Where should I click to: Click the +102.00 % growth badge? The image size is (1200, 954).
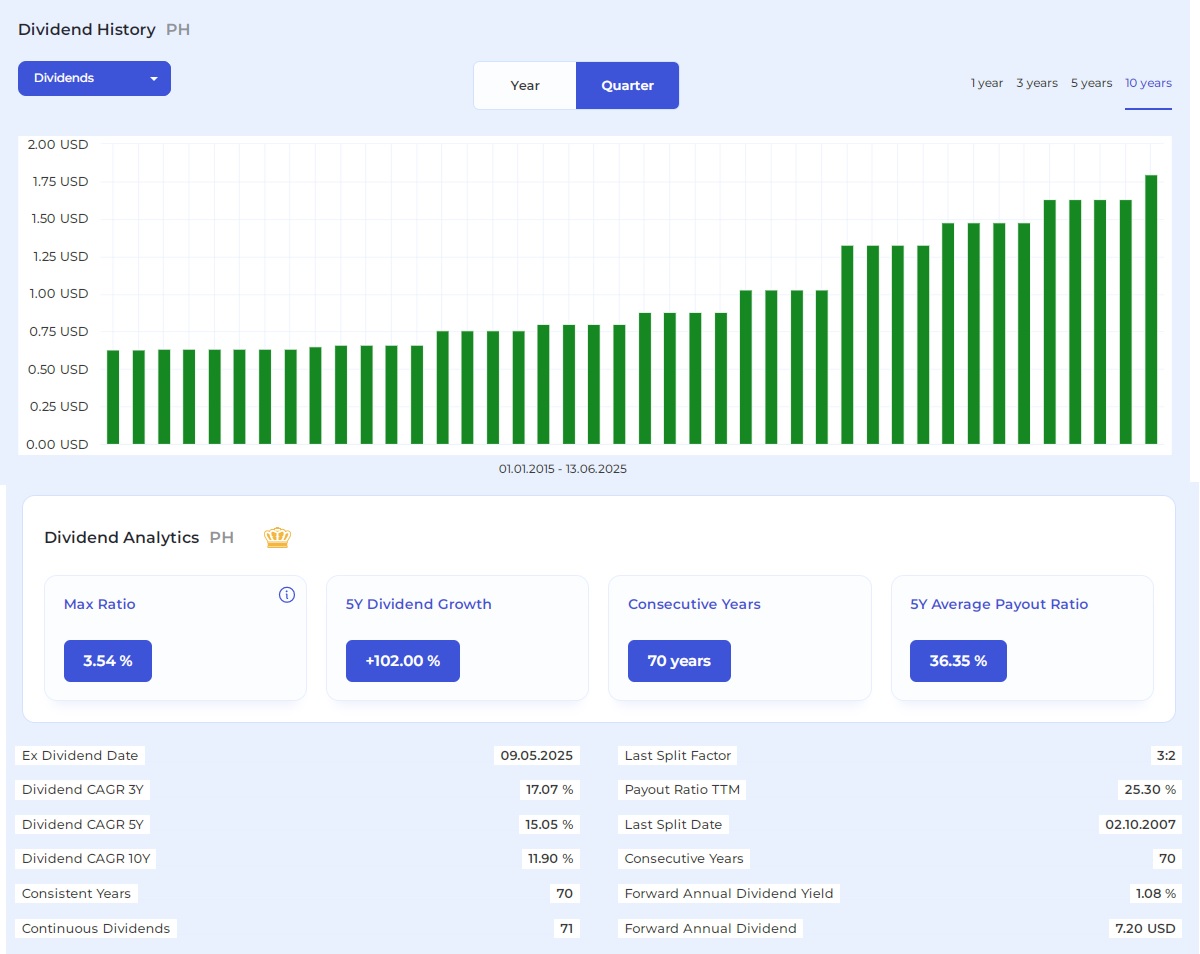coord(403,661)
